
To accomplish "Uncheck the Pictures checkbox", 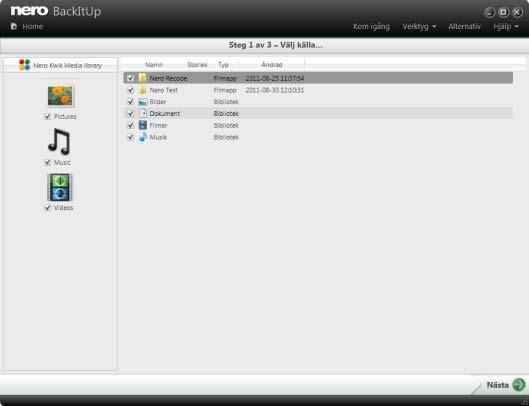I will tap(48, 117).
